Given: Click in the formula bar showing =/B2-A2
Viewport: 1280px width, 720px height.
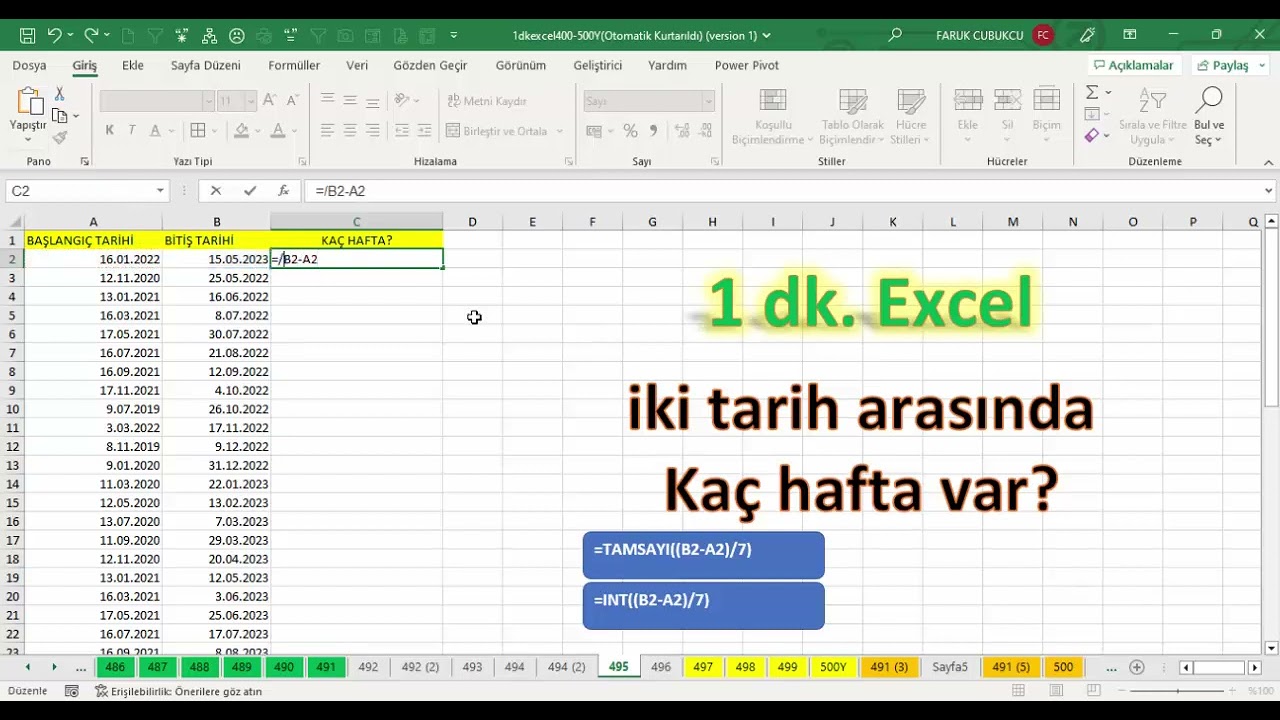Looking at the screenshot, I should tap(785, 191).
